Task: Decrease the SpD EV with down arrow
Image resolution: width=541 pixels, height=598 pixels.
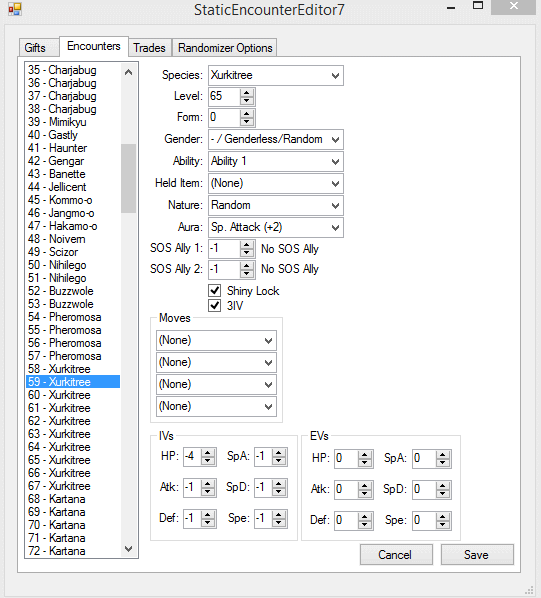Action: click(443, 494)
